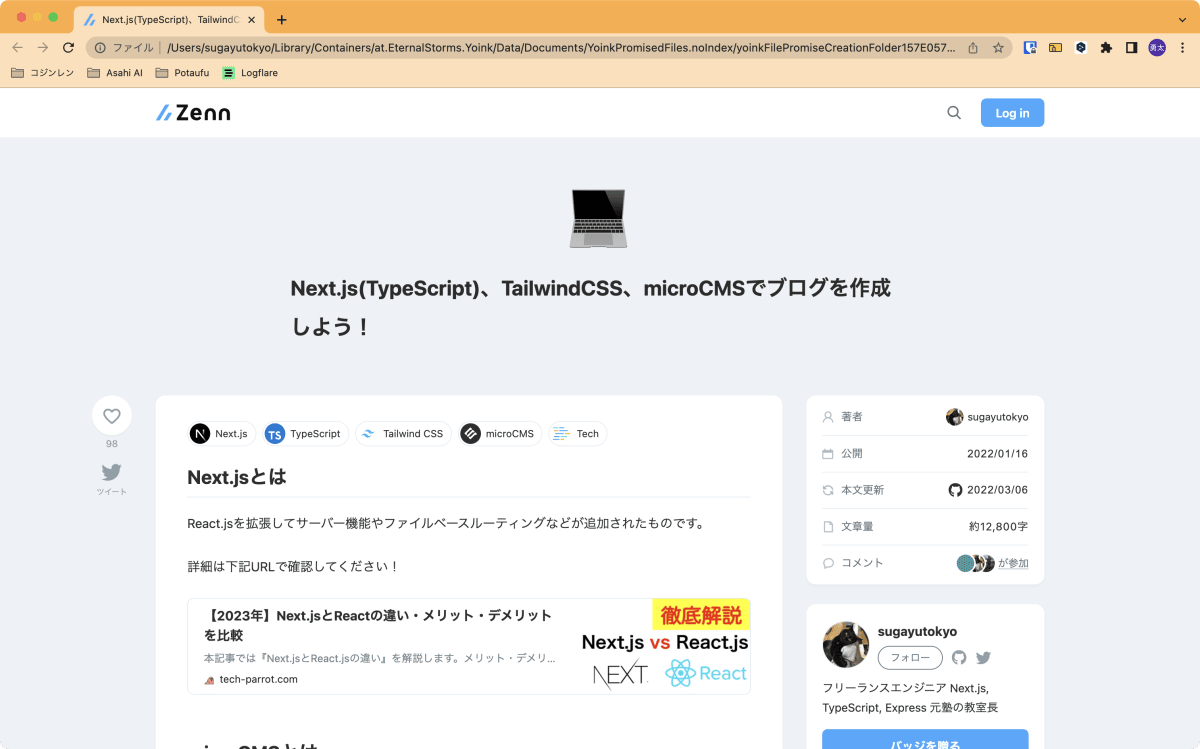The image size is (1200, 749).
Task: Expand the tab search chevron
Action: pos(1183,19)
